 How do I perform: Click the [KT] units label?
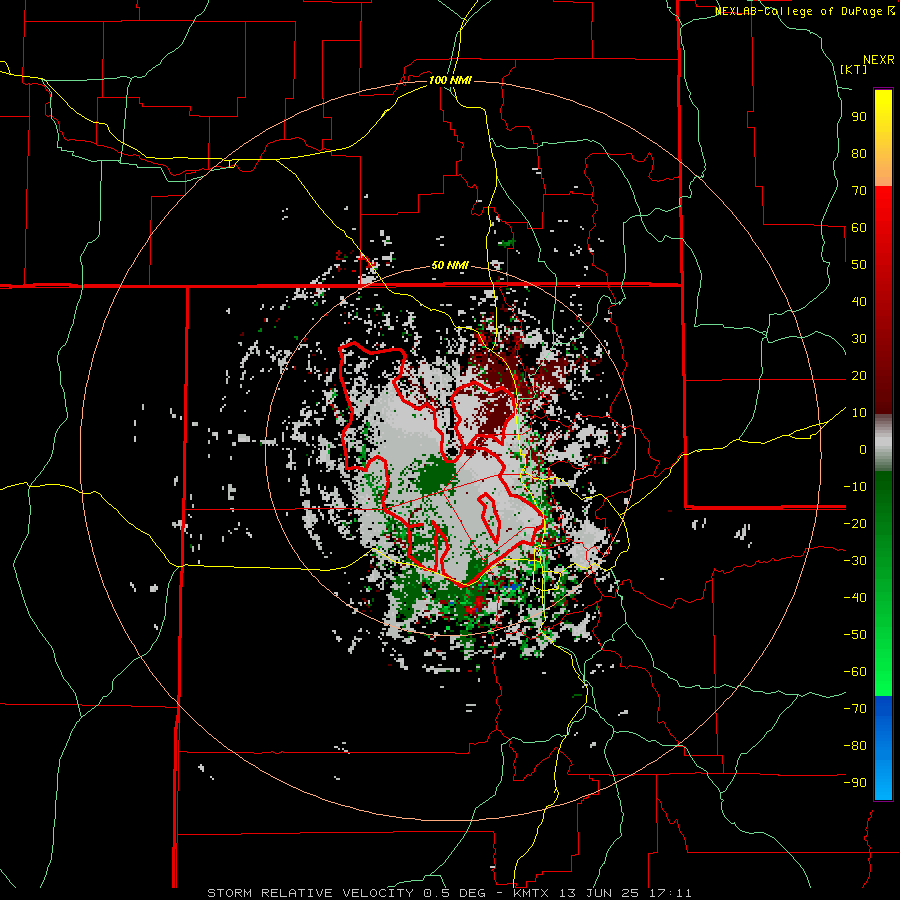(x=854, y=69)
